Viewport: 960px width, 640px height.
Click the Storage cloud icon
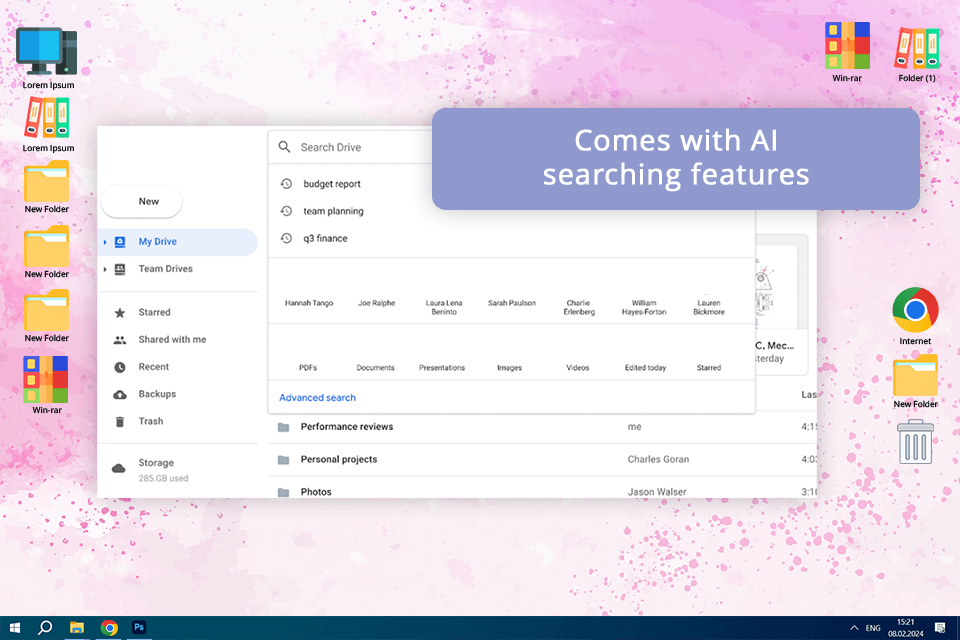(x=119, y=469)
